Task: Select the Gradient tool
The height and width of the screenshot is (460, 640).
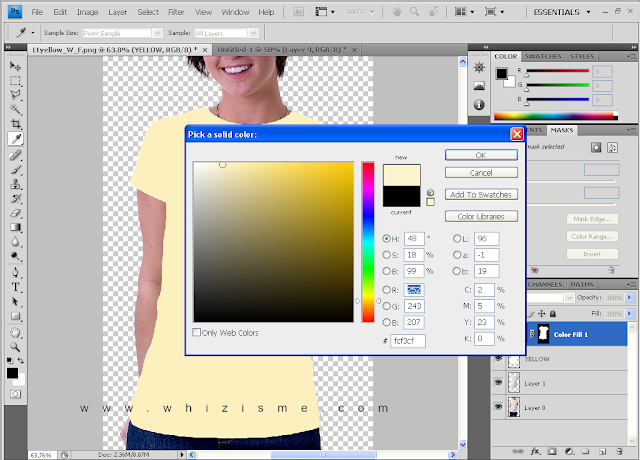Action: (15, 227)
